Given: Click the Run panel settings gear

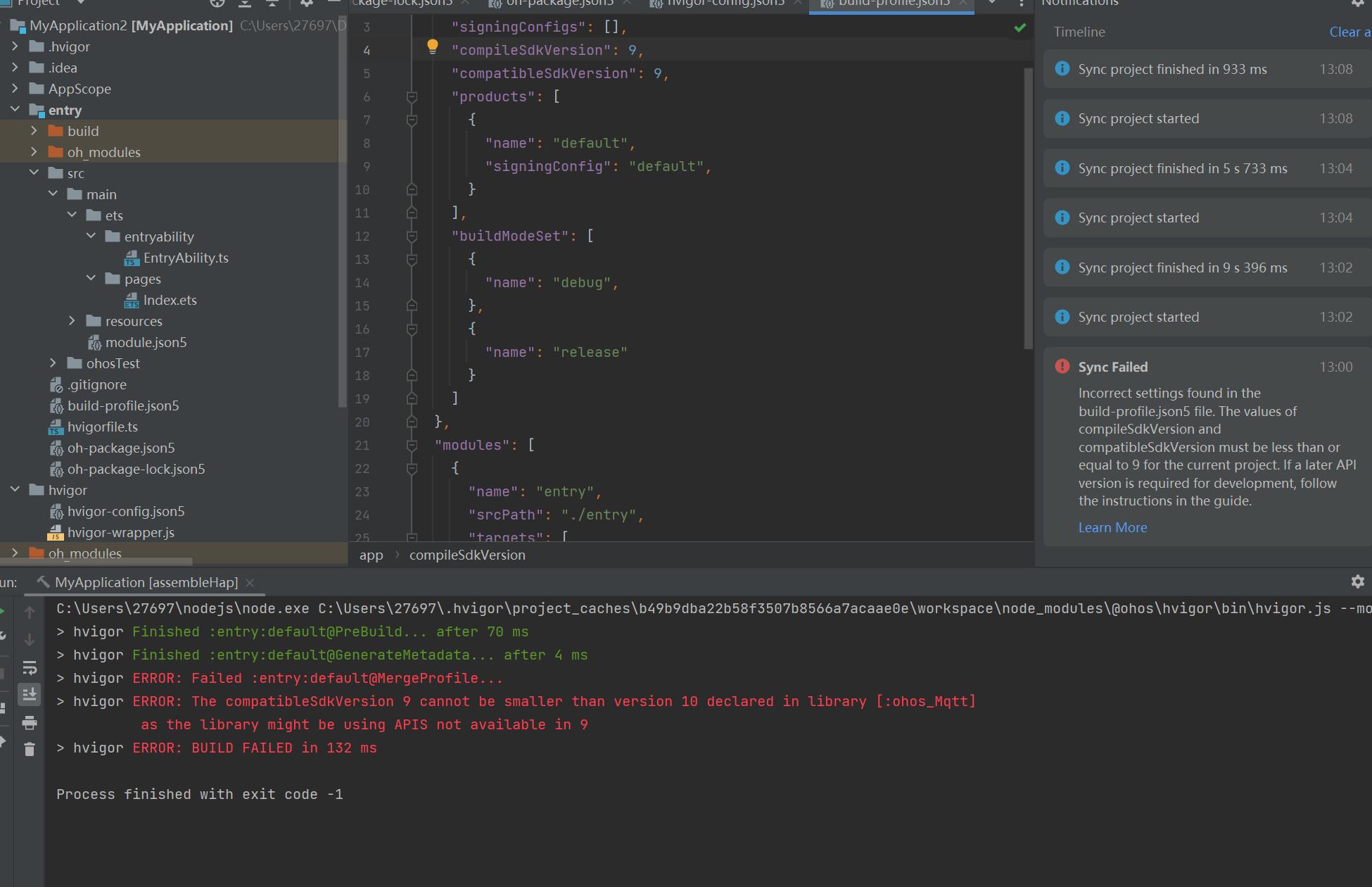Looking at the screenshot, I should pos(1358,581).
